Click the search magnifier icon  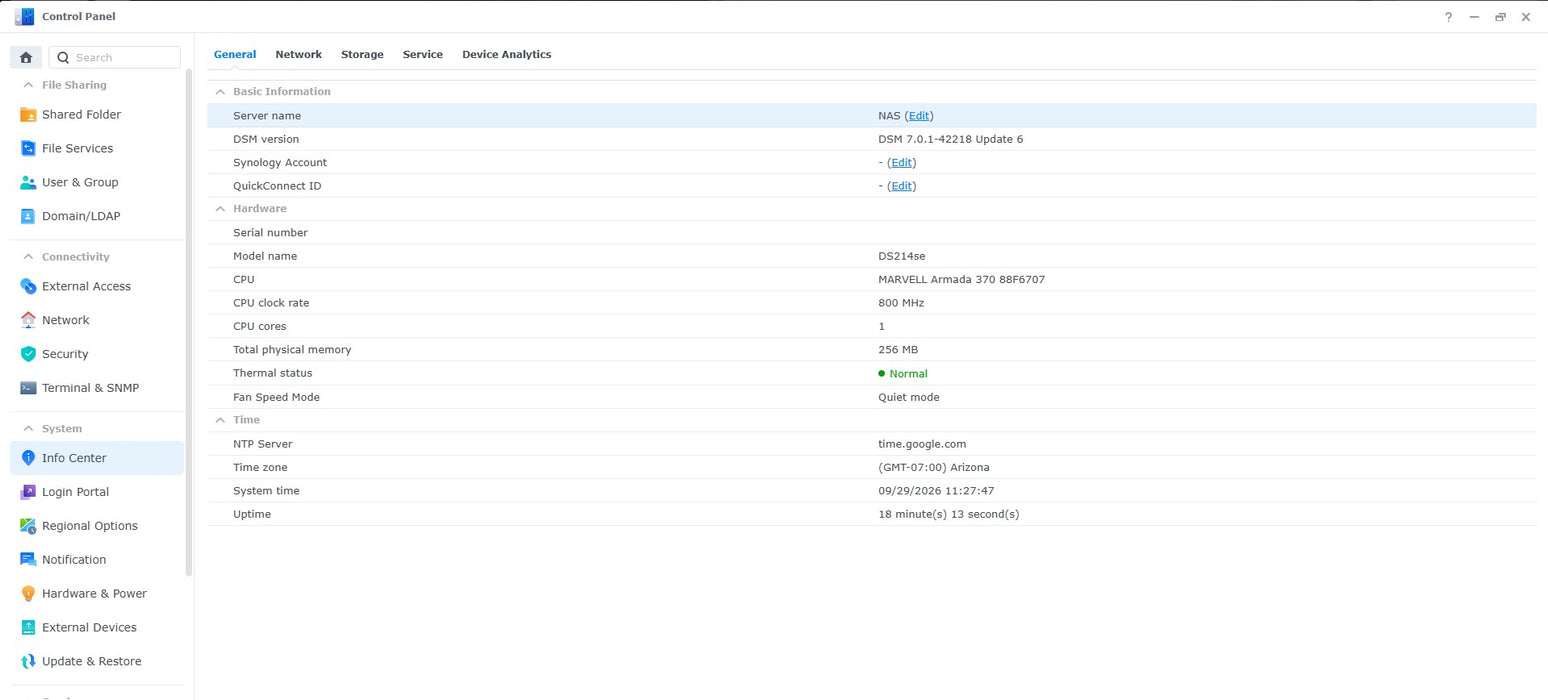pyautogui.click(x=63, y=58)
